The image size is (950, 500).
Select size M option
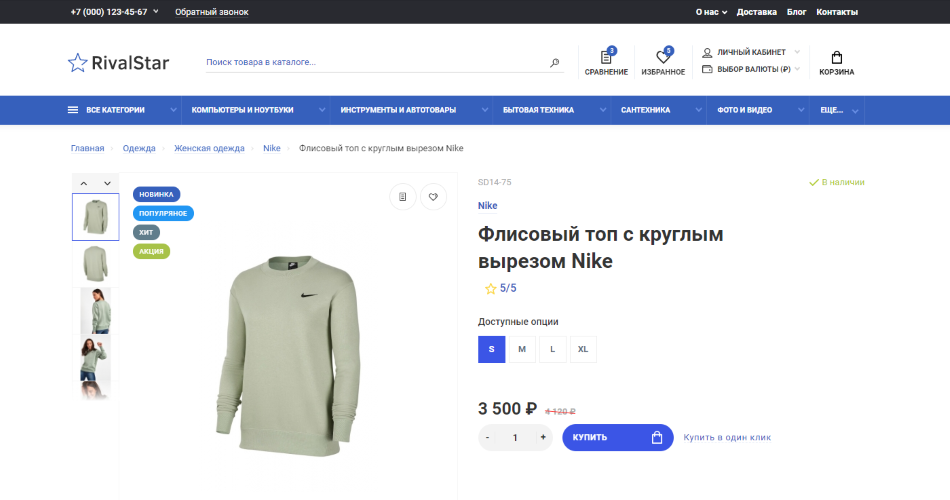tap(522, 349)
